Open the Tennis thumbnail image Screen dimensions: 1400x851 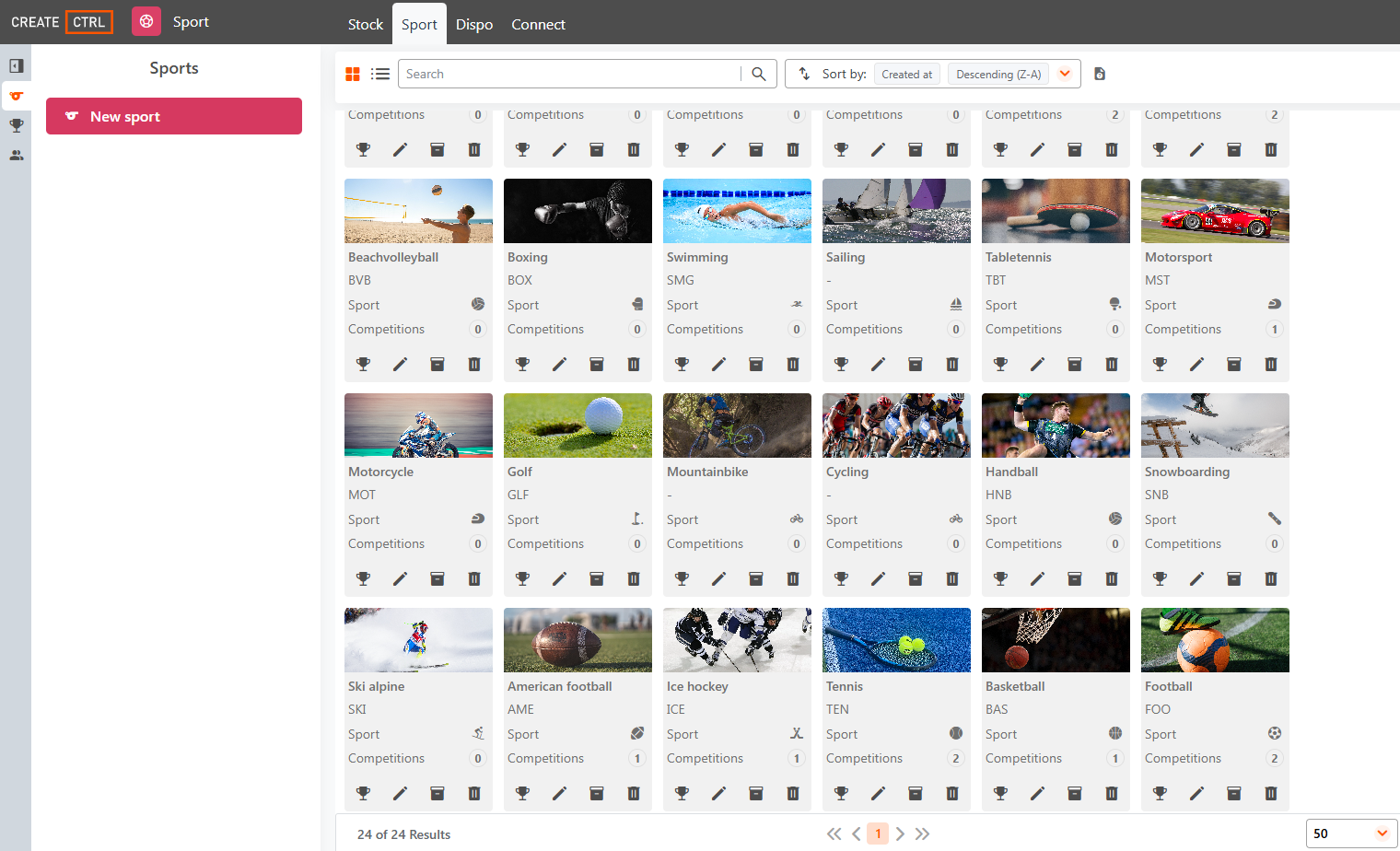(896, 640)
